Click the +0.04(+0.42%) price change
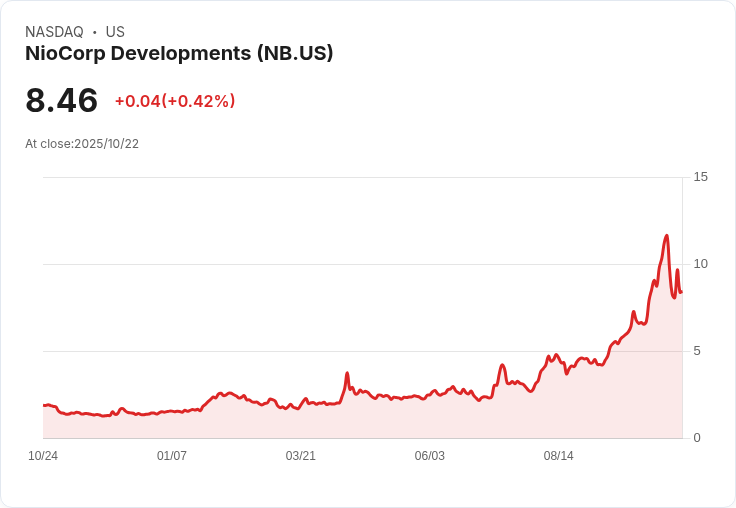 pos(175,101)
